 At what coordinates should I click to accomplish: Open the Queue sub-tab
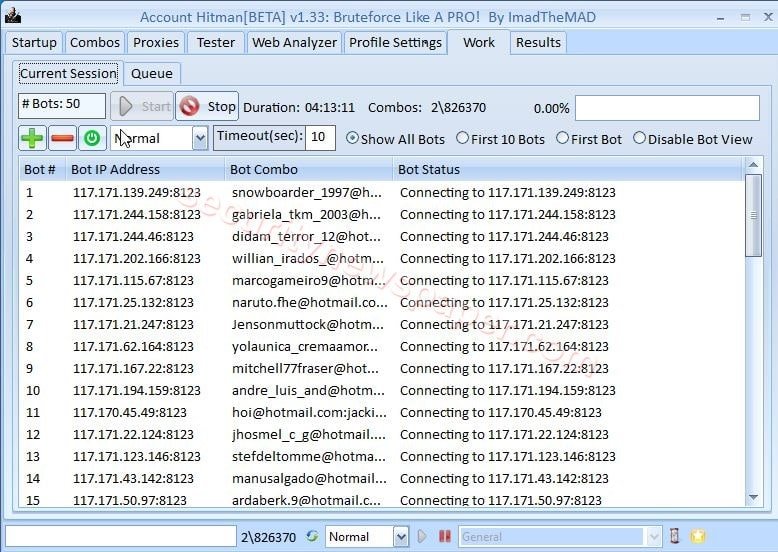click(152, 73)
